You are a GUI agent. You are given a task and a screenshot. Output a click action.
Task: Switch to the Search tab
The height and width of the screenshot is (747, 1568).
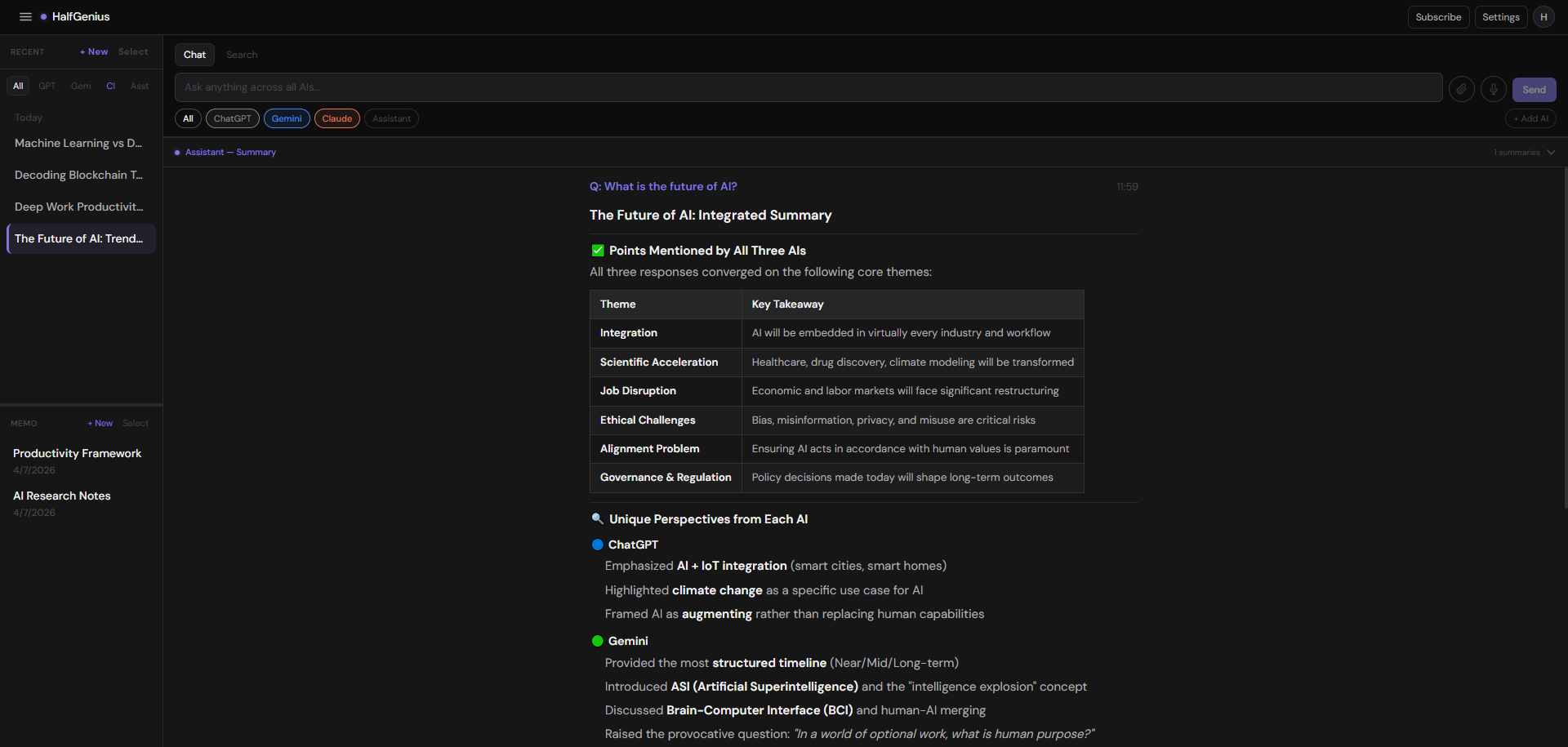click(x=242, y=55)
